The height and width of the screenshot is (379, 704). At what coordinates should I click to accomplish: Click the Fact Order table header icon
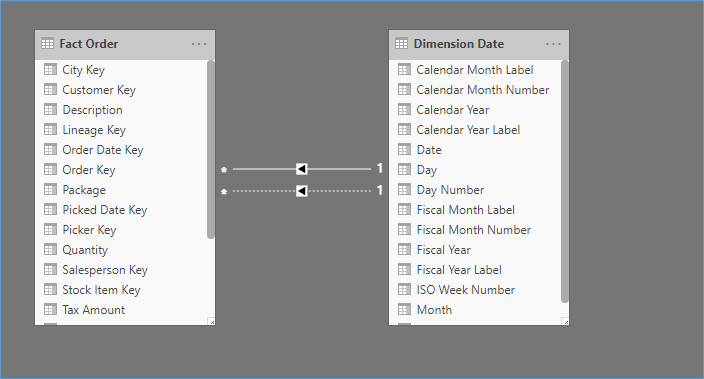click(47, 44)
